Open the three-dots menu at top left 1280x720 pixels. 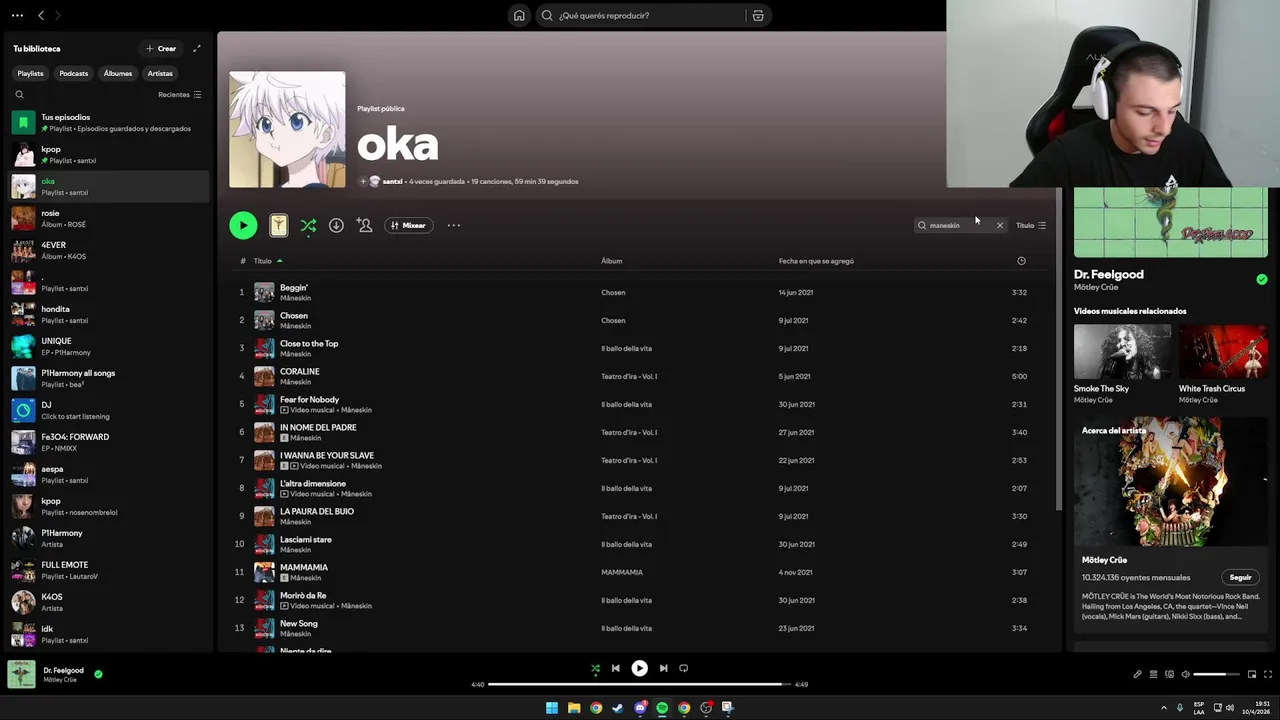coord(17,15)
